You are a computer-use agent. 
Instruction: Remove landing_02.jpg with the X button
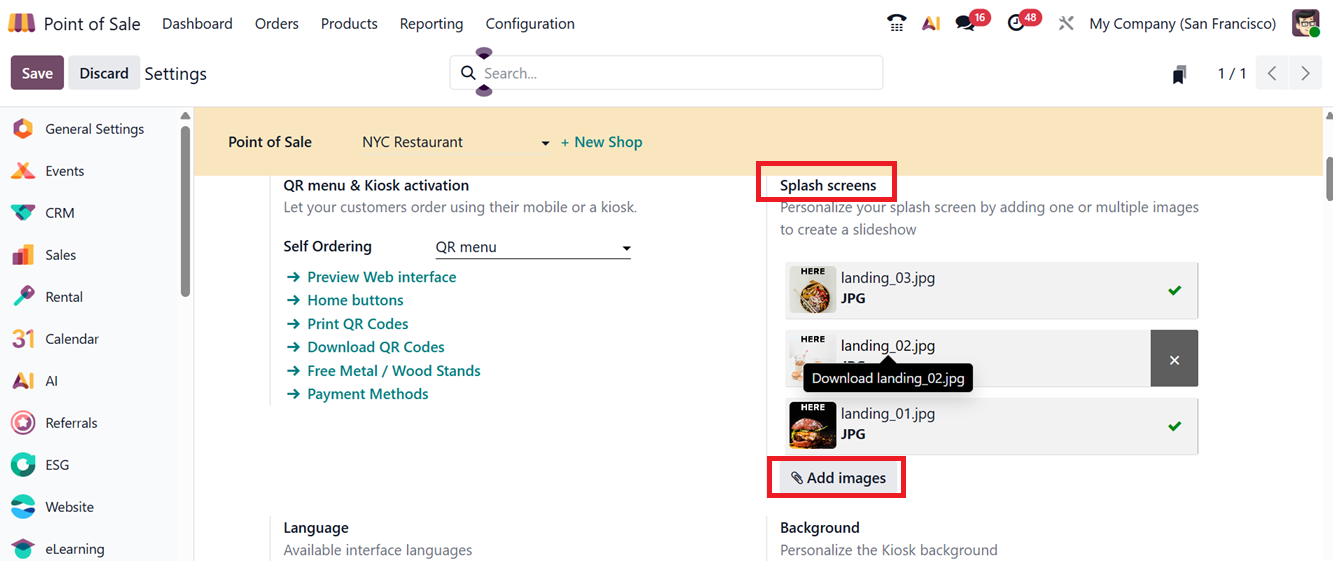pyautogui.click(x=1174, y=359)
